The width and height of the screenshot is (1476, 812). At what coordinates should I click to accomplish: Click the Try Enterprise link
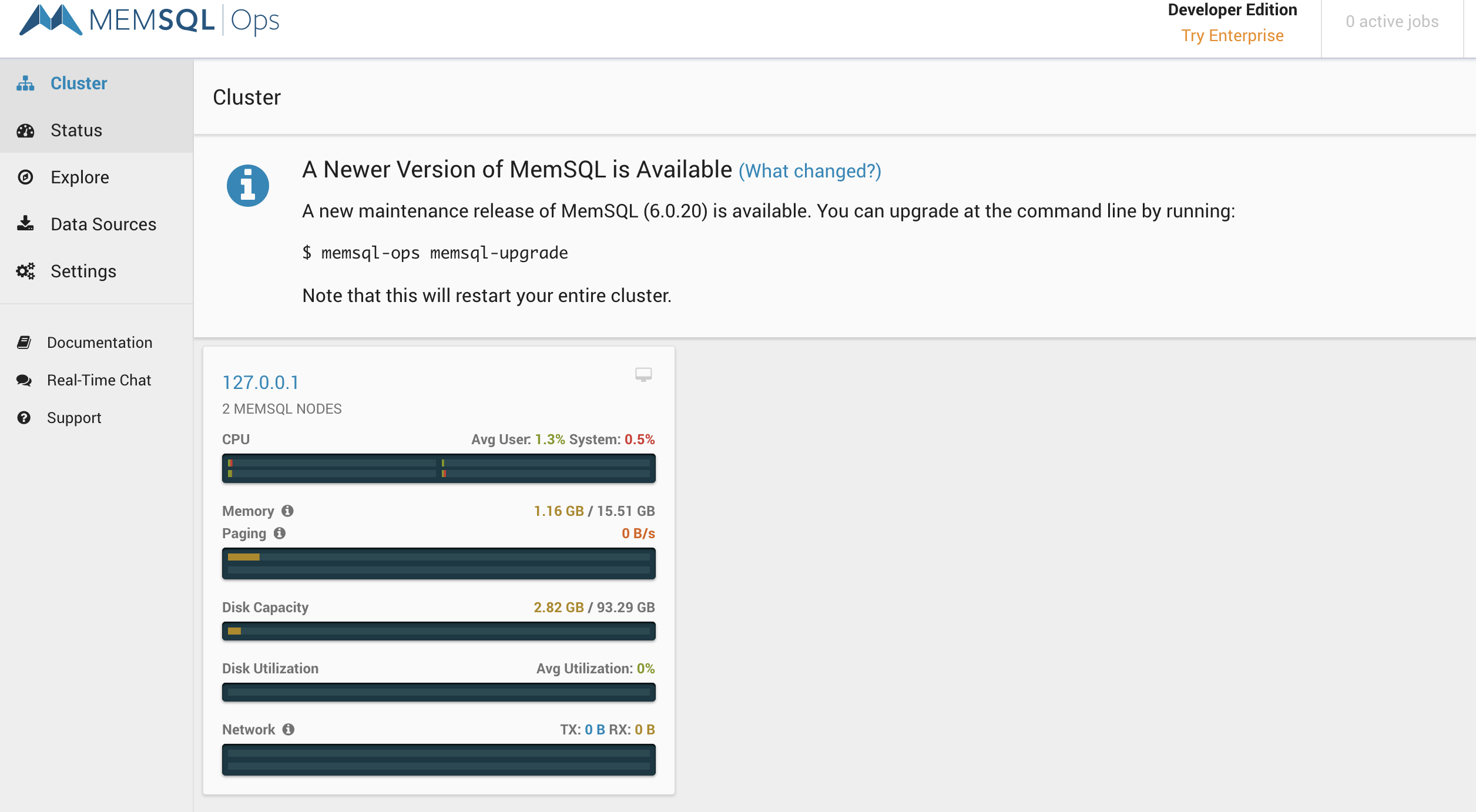coord(1232,36)
